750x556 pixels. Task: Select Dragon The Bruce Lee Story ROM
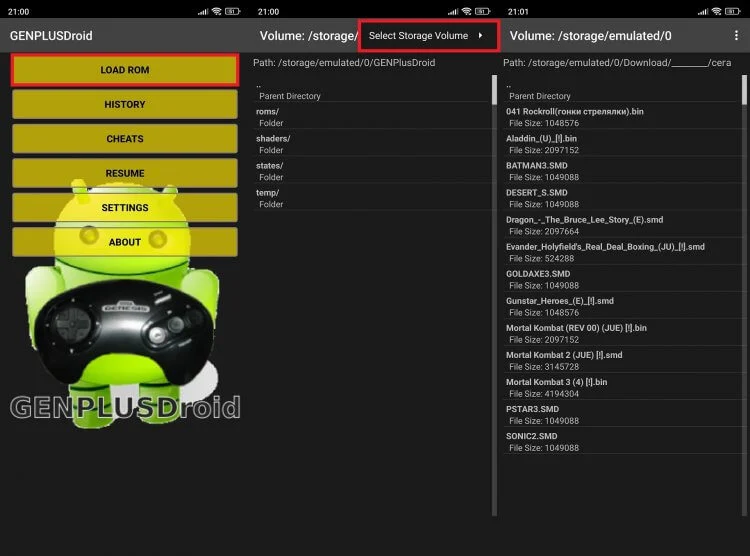click(x=622, y=225)
